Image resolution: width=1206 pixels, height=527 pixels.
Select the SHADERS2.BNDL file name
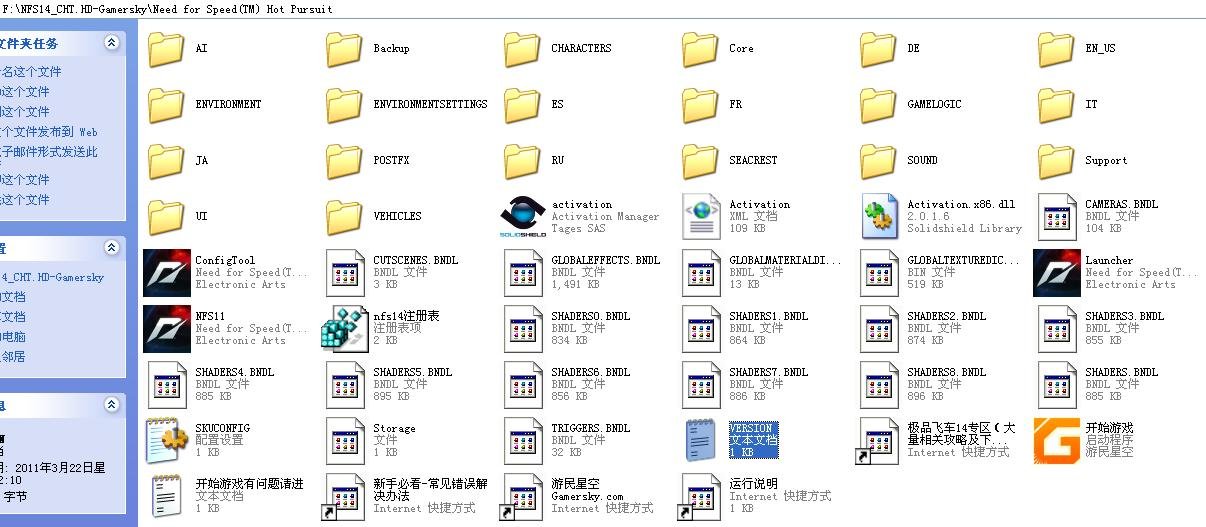pos(946,316)
